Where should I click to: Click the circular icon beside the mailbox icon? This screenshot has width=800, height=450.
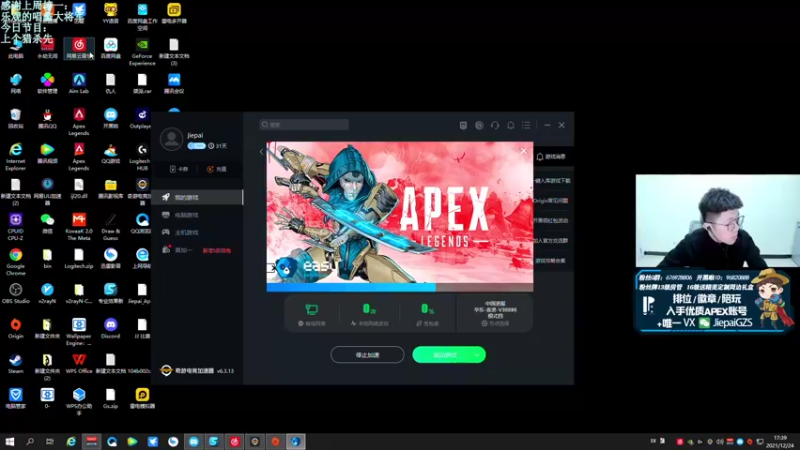point(479,125)
